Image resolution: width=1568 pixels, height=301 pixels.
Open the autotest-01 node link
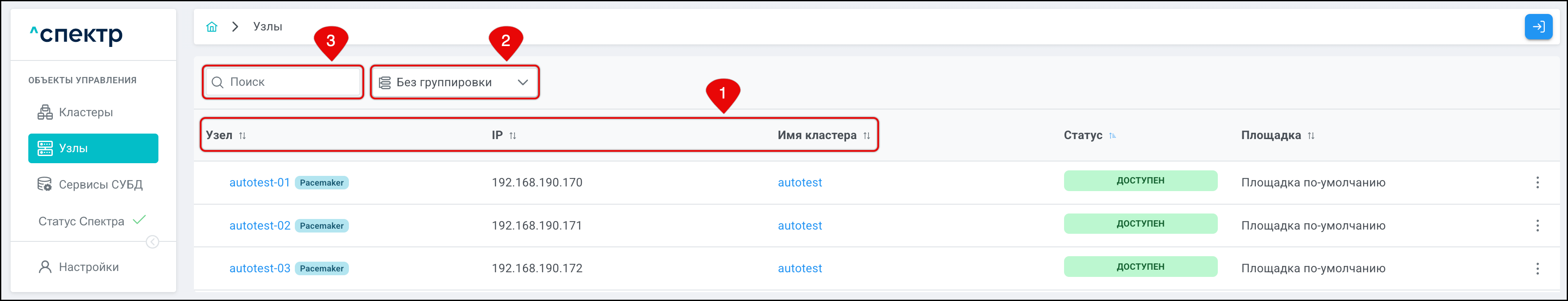259,183
